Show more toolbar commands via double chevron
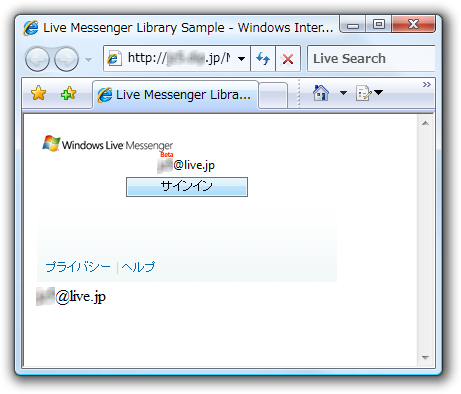The image size is (461, 394). click(x=427, y=84)
